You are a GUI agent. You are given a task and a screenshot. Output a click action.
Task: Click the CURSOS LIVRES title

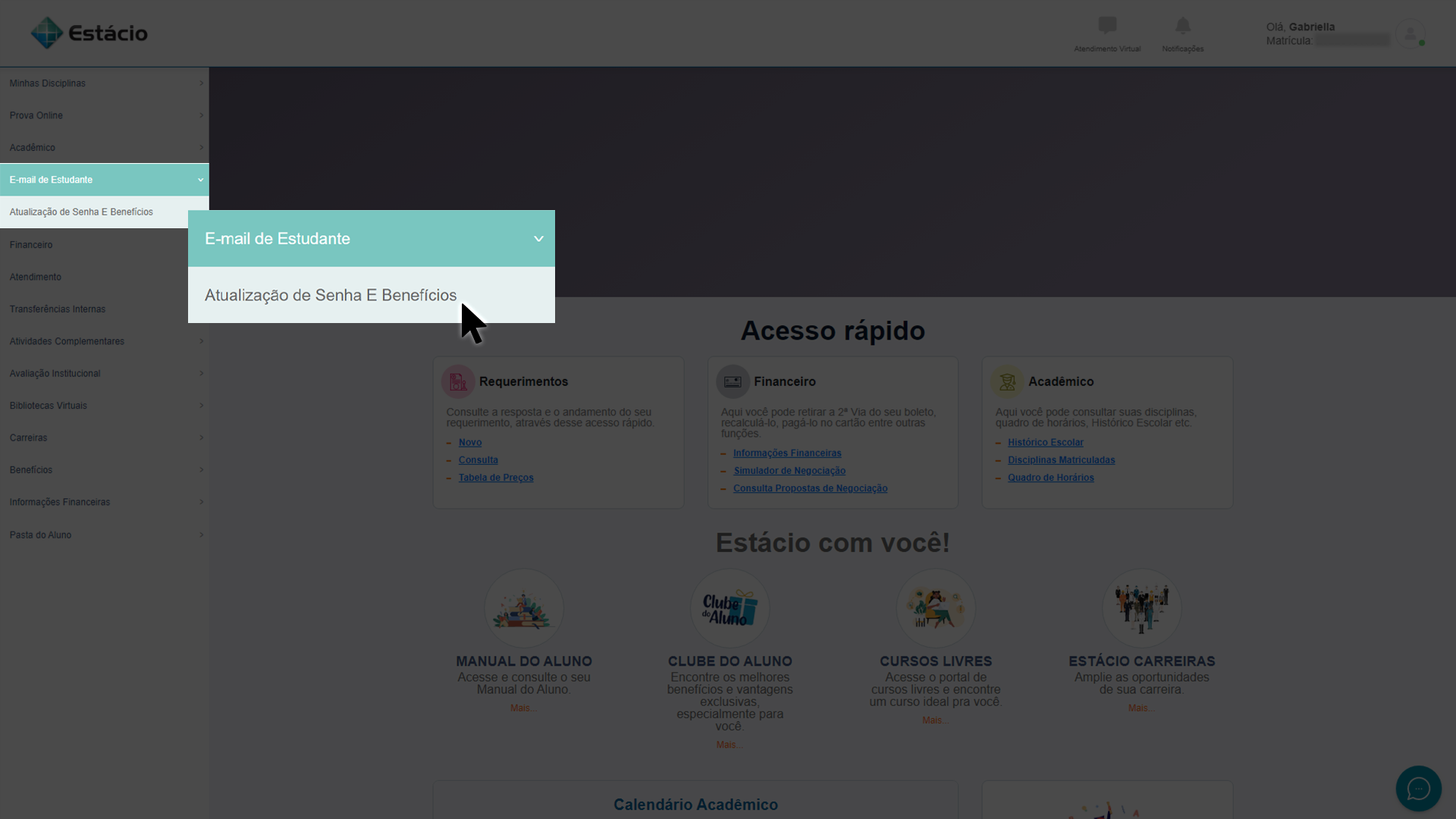click(x=936, y=661)
